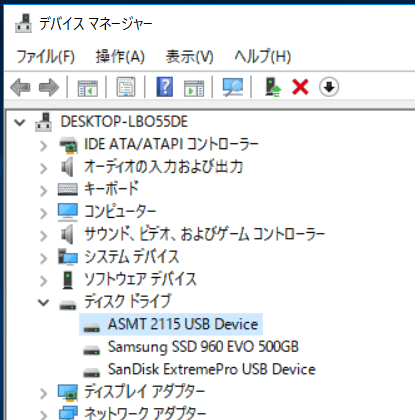
Task: Select the ディスク ドライブ label
Action: coord(127,301)
